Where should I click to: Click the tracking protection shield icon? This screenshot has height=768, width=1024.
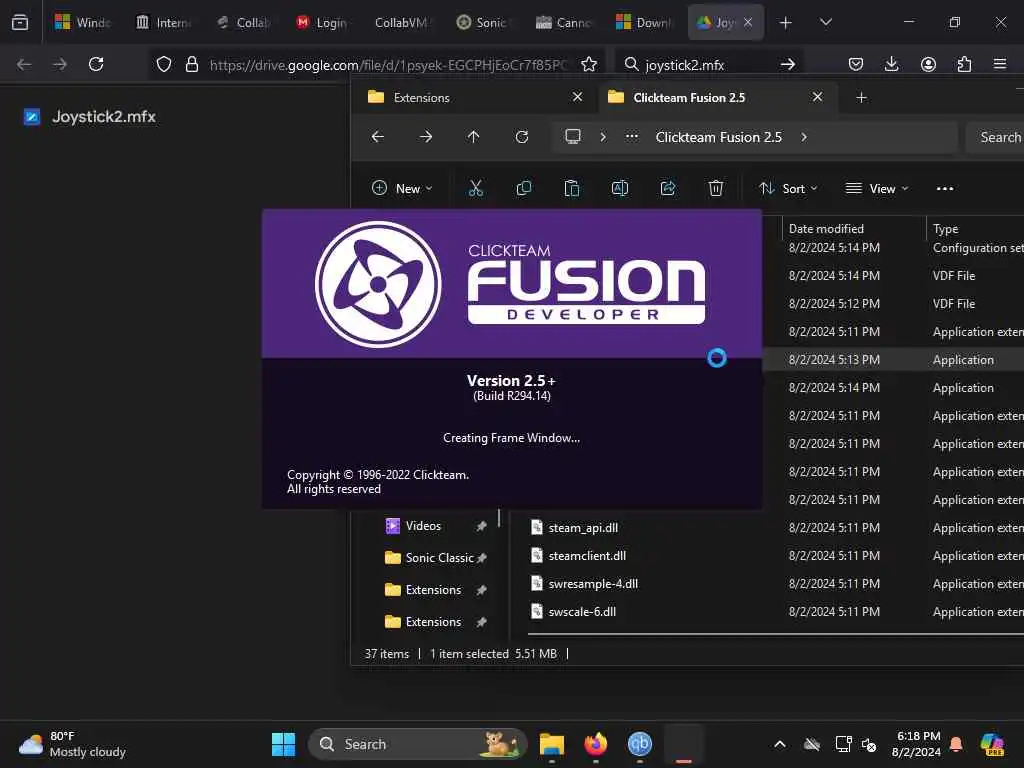pos(164,64)
